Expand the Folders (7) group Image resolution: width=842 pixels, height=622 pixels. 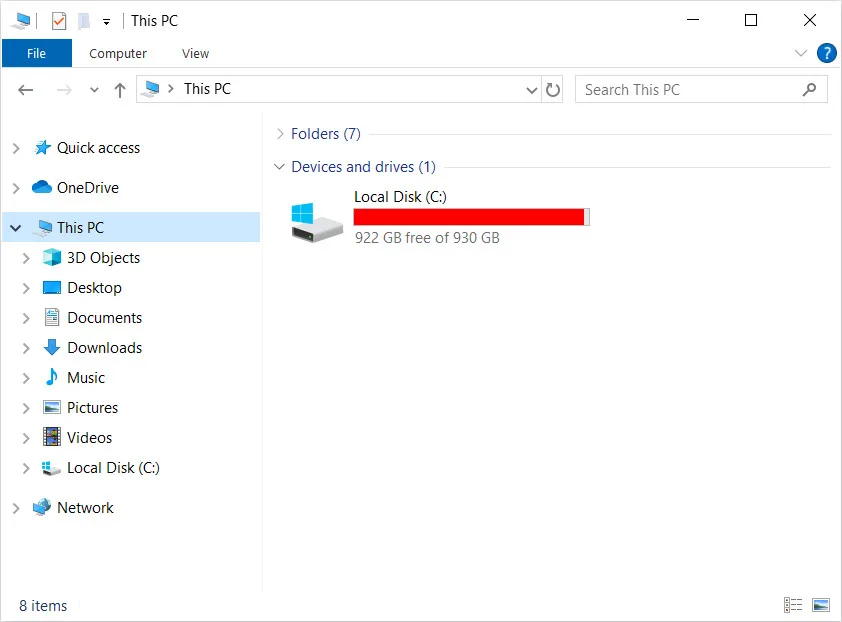[279, 134]
